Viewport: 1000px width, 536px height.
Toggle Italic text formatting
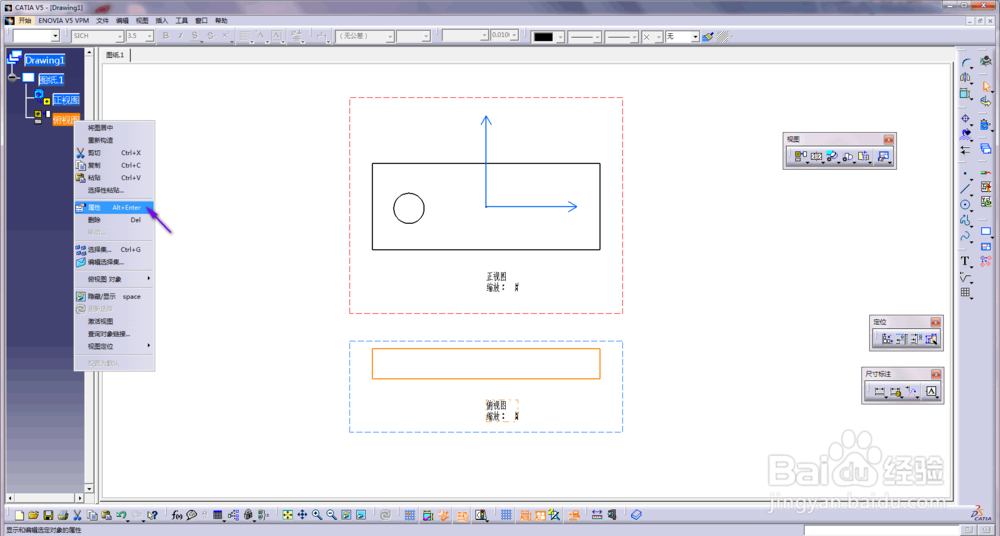click(x=180, y=36)
